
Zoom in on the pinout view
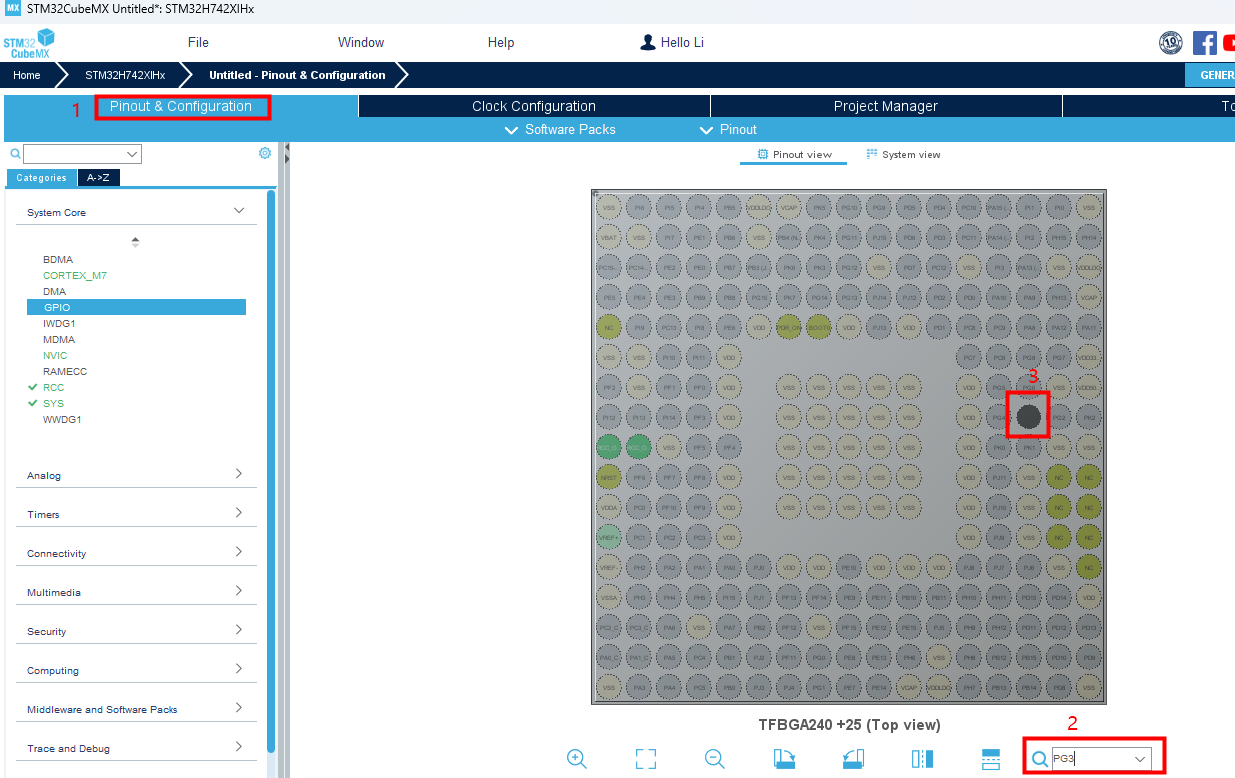click(x=577, y=758)
